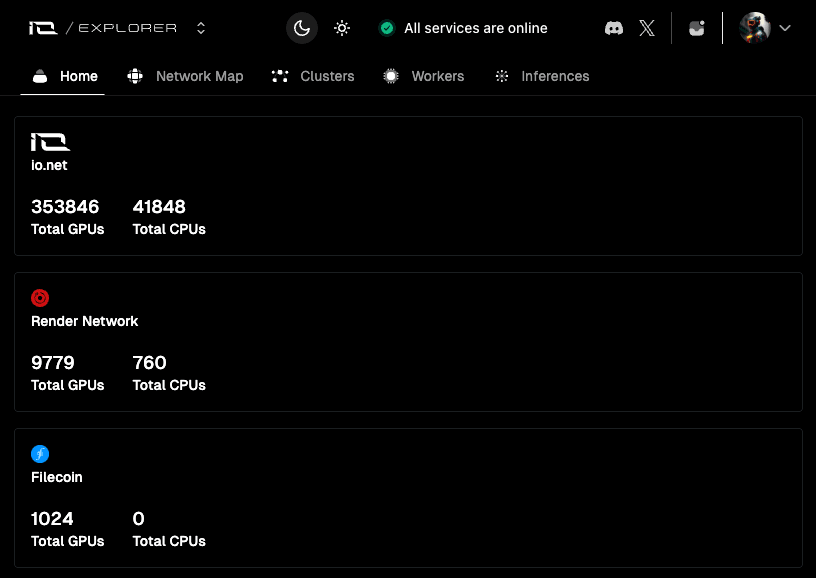The width and height of the screenshot is (816, 578).
Task: Switch to the Network Map tab
Action: pyautogui.click(x=186, y=76)
